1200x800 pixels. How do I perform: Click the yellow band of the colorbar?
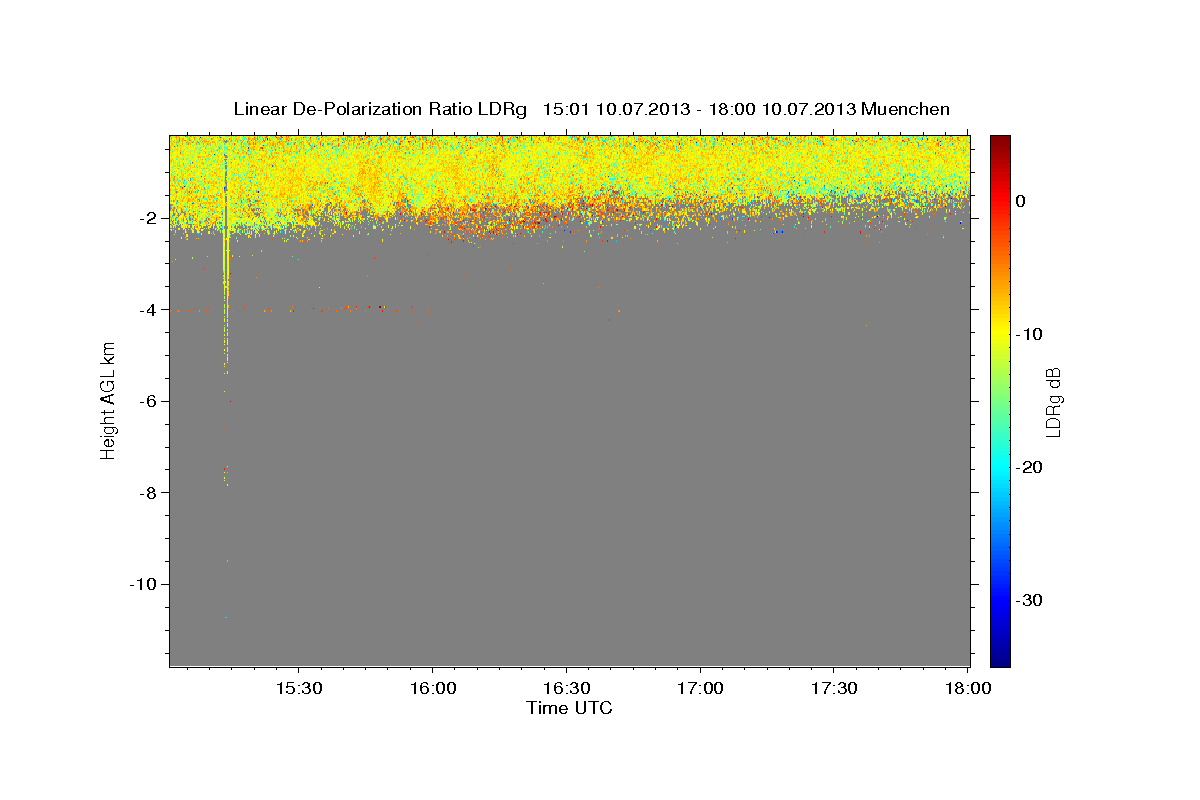1000,330
